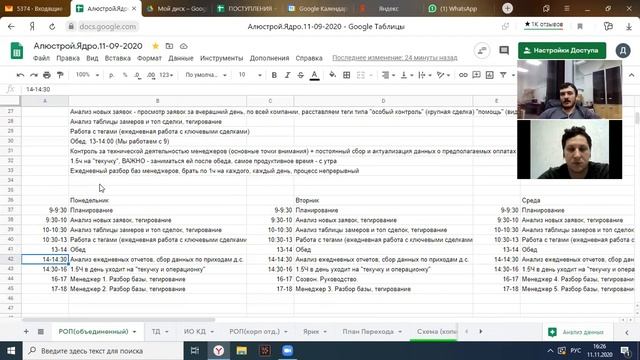Viewport: 640px width, 360px height.
Task: Open the Zoom app in taskbar
Action: click(x=287, y=351)
